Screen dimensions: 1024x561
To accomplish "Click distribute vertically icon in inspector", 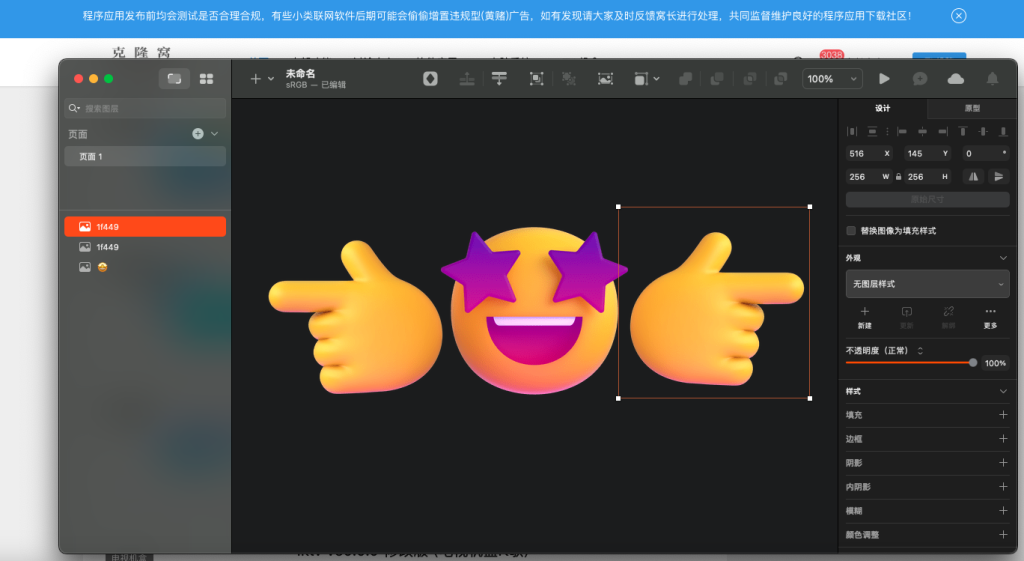I will (x=872, y=131).
